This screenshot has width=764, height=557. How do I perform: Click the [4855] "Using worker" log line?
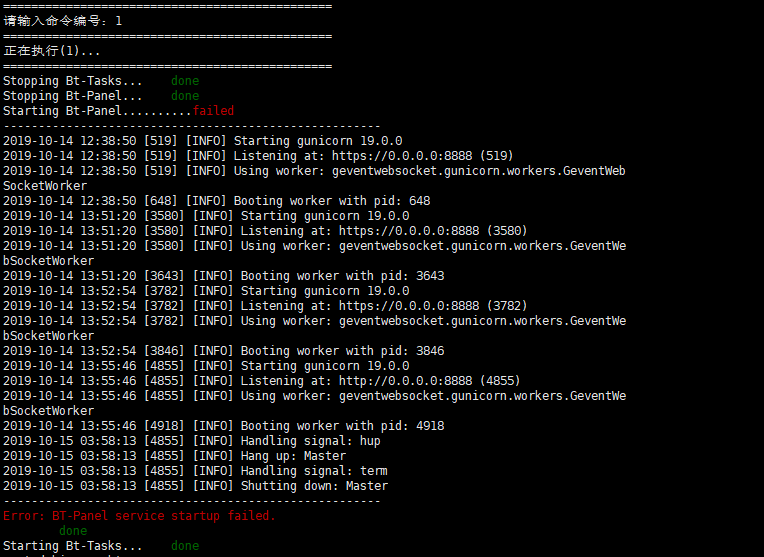tap(315, 396)
